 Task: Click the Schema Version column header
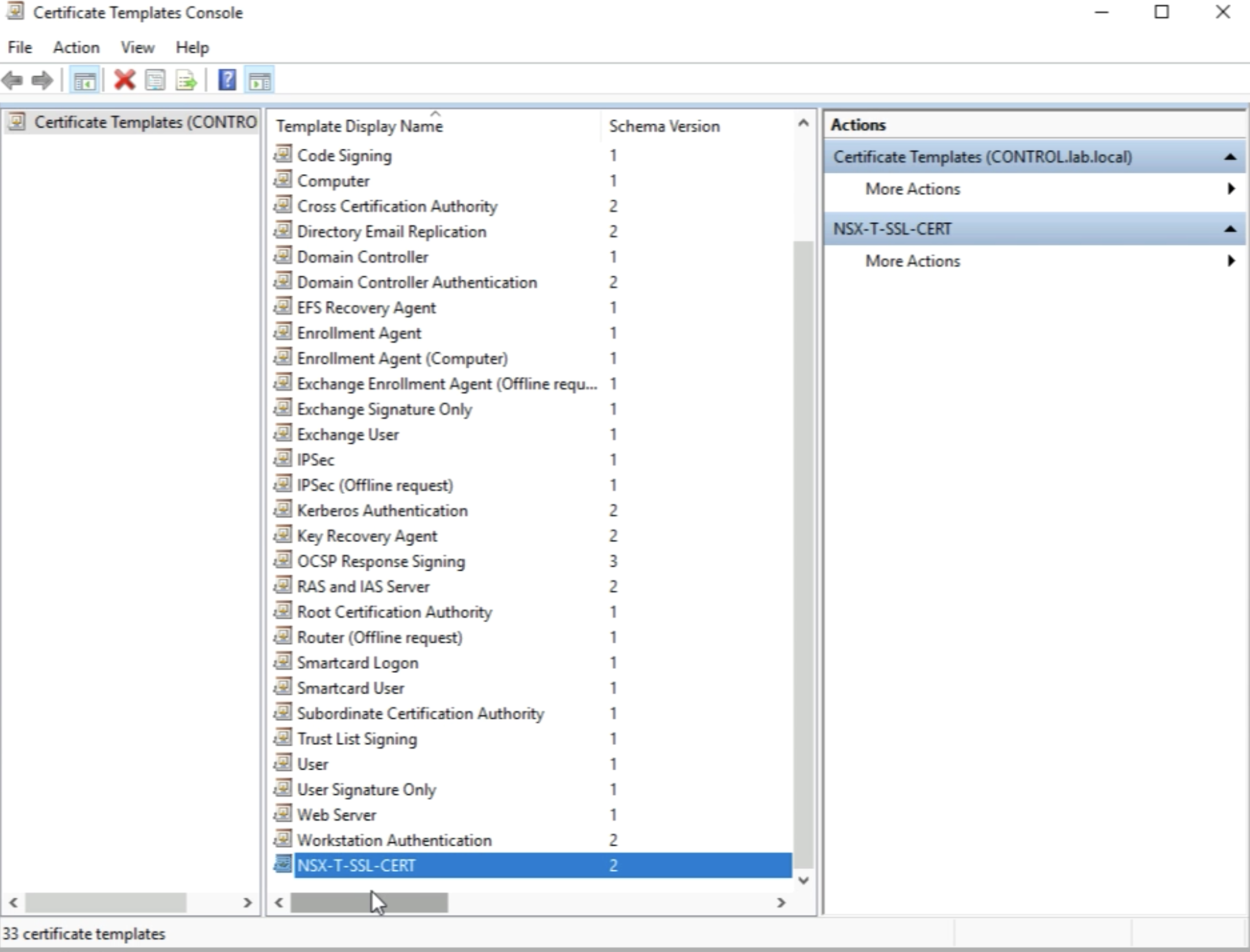[664, 126]
